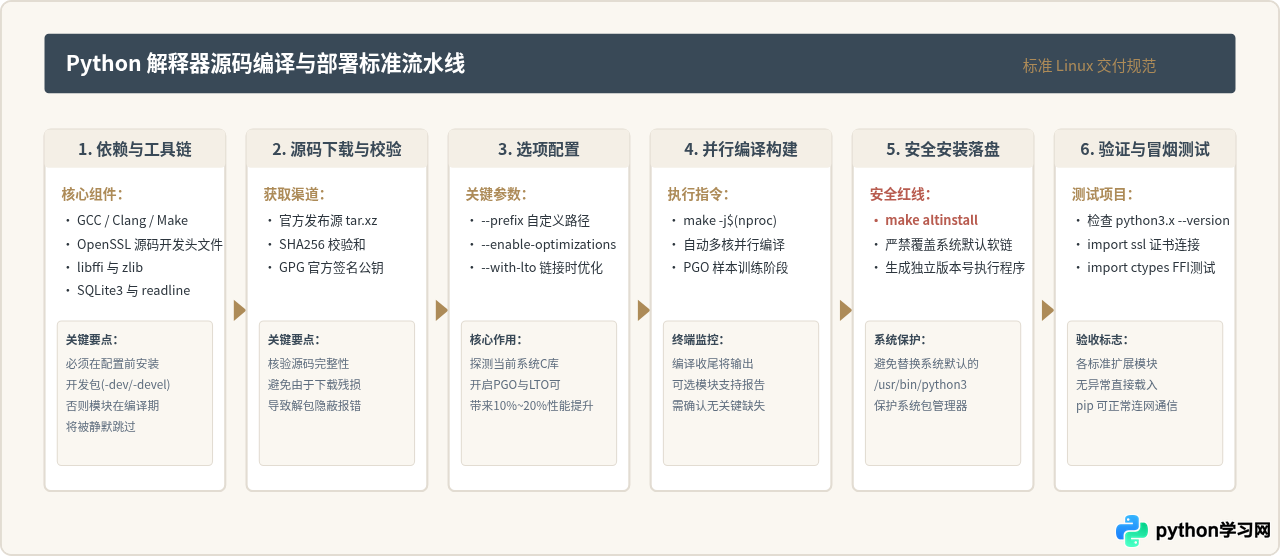The image size is (1280, 557).
Task: Click the "关键参数:" subheading
Action: (x=496, y=194)
